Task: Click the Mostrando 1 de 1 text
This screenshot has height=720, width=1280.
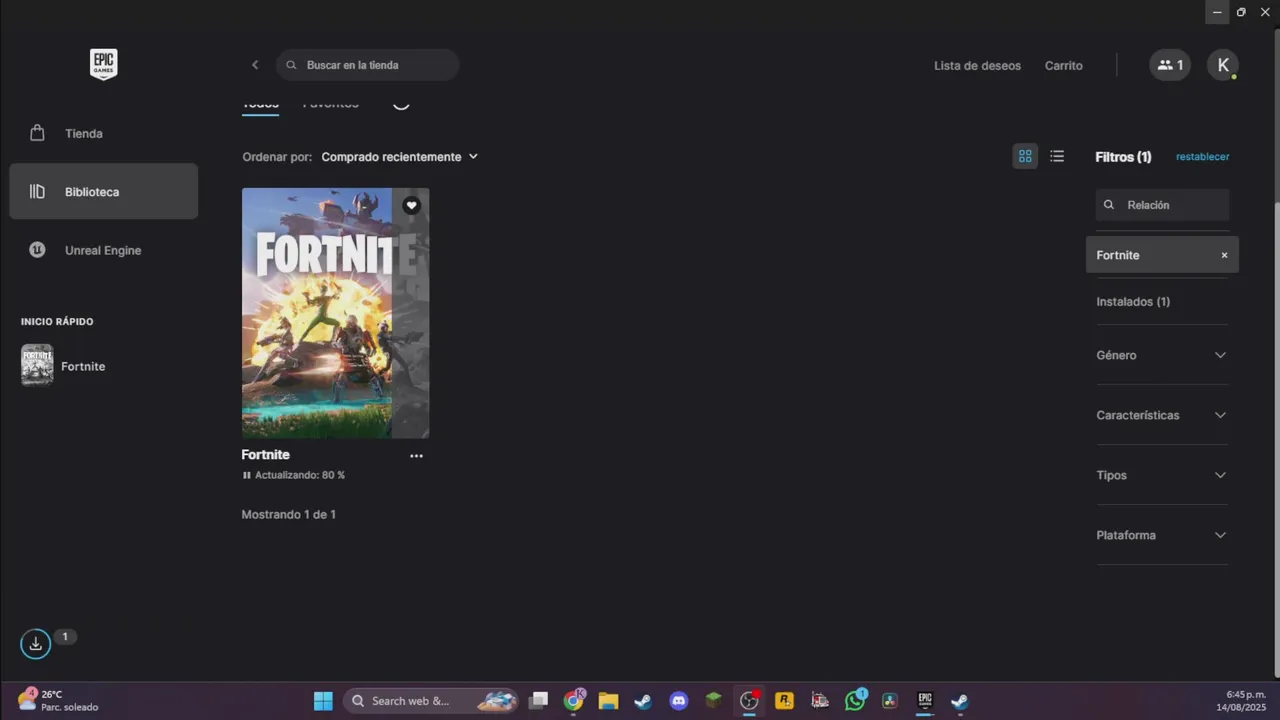Action: pos(289,515)
